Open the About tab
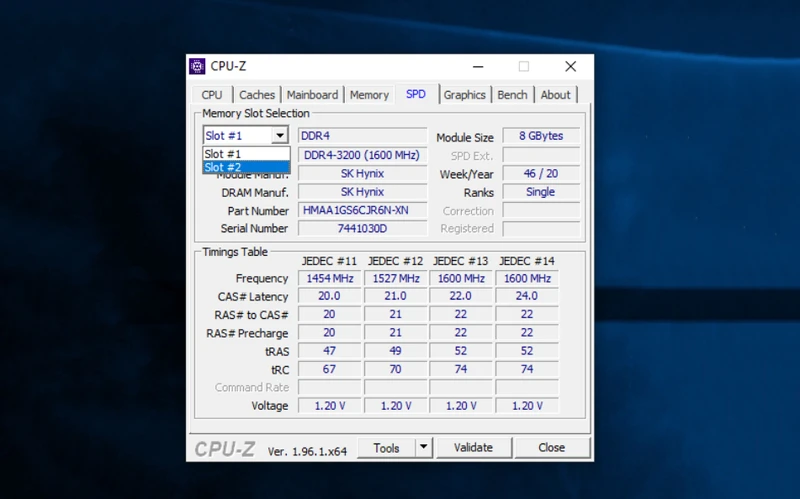Viewport: 800px width, 499px height. (556, 95)
